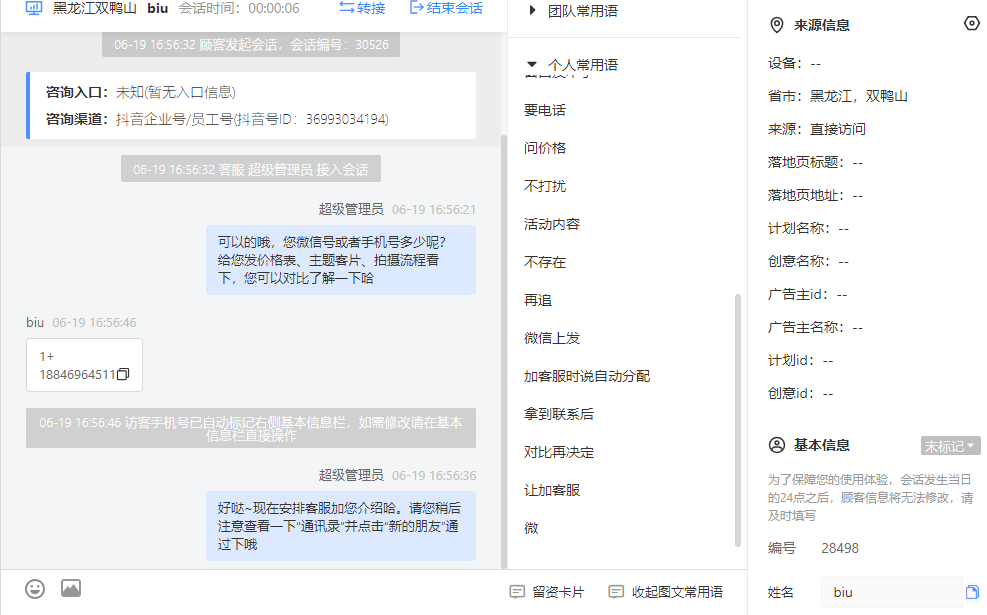Screen dimensions: 987x615
Task: Choose the 加客服时说自动分配 quick phrase
Action: click(x=587, y=376)
